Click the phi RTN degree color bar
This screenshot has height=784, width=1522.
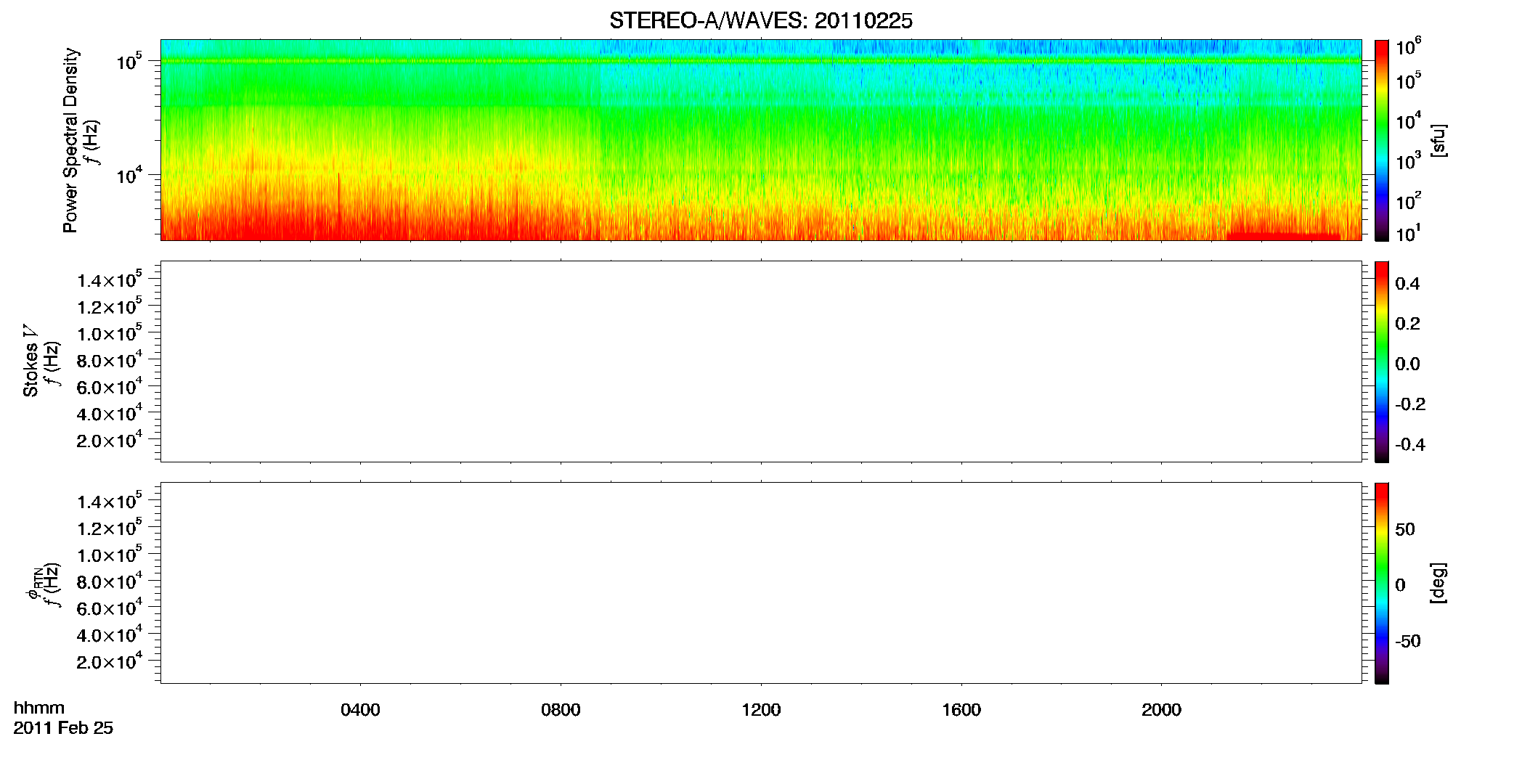[1382, 583]
